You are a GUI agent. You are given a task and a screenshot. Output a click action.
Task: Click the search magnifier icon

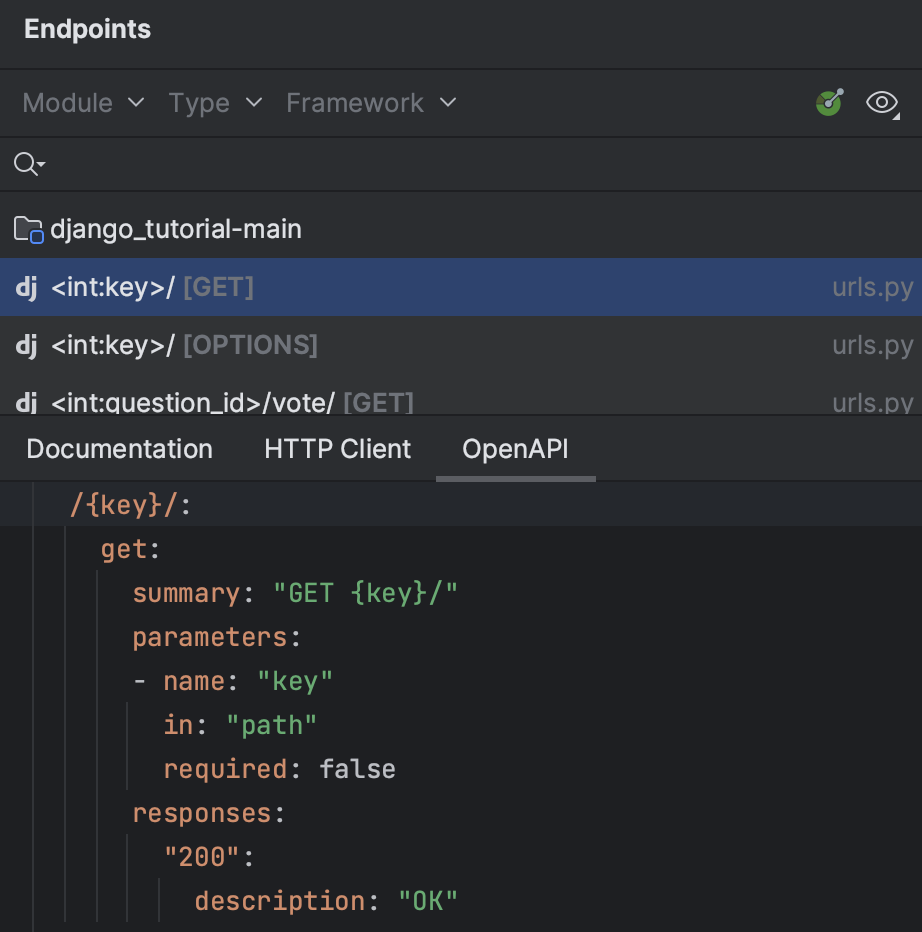click(29, 163)
